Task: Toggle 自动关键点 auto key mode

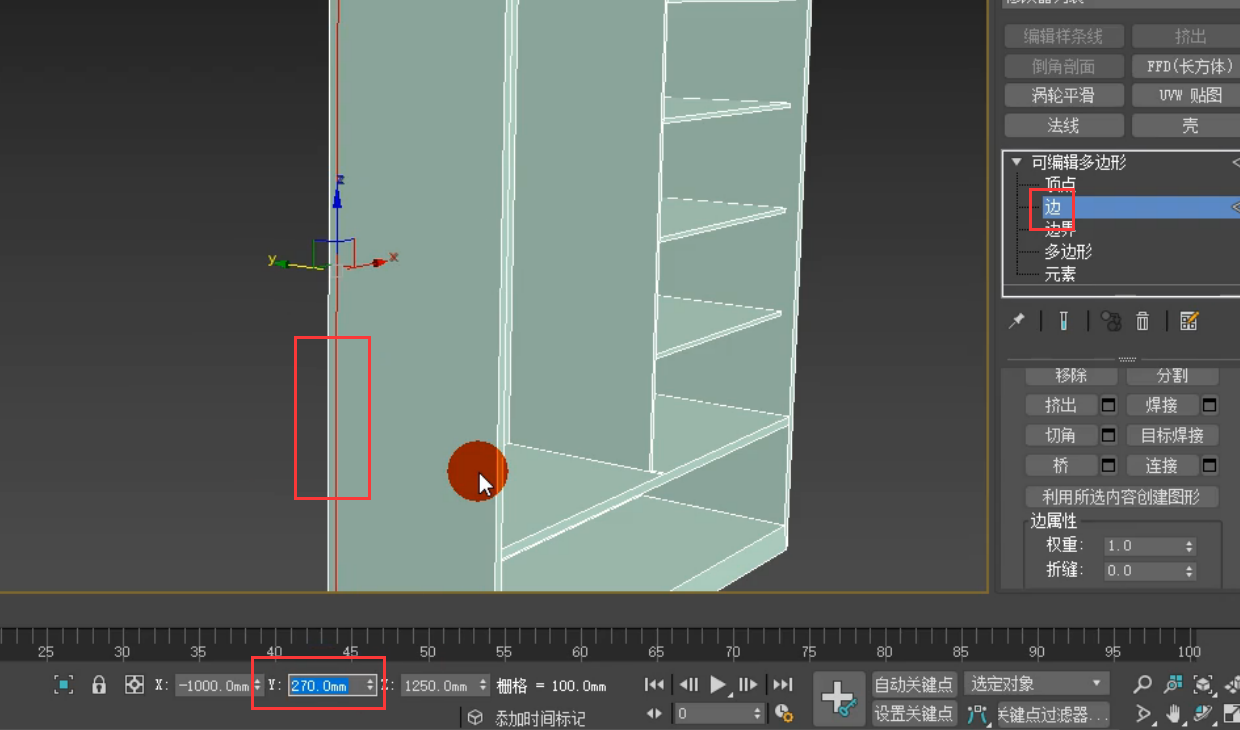Action: coord(913,684)
